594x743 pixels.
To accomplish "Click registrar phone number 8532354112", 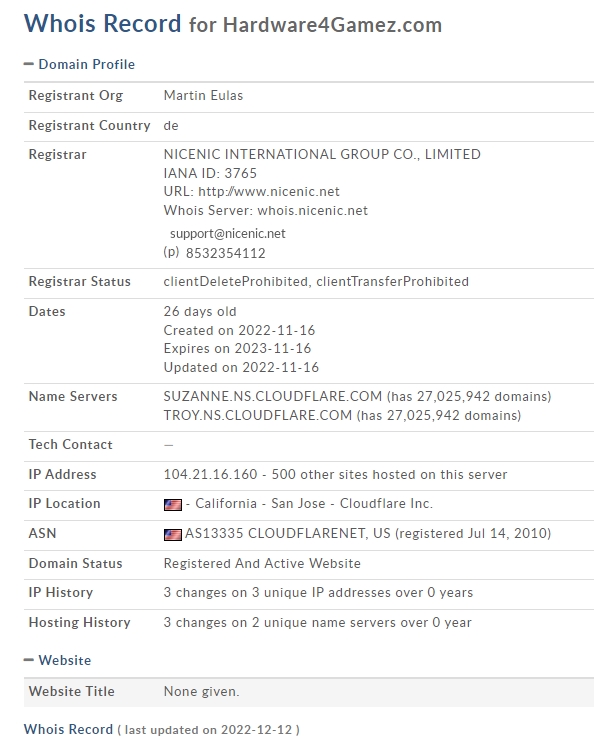I will 225,254.
